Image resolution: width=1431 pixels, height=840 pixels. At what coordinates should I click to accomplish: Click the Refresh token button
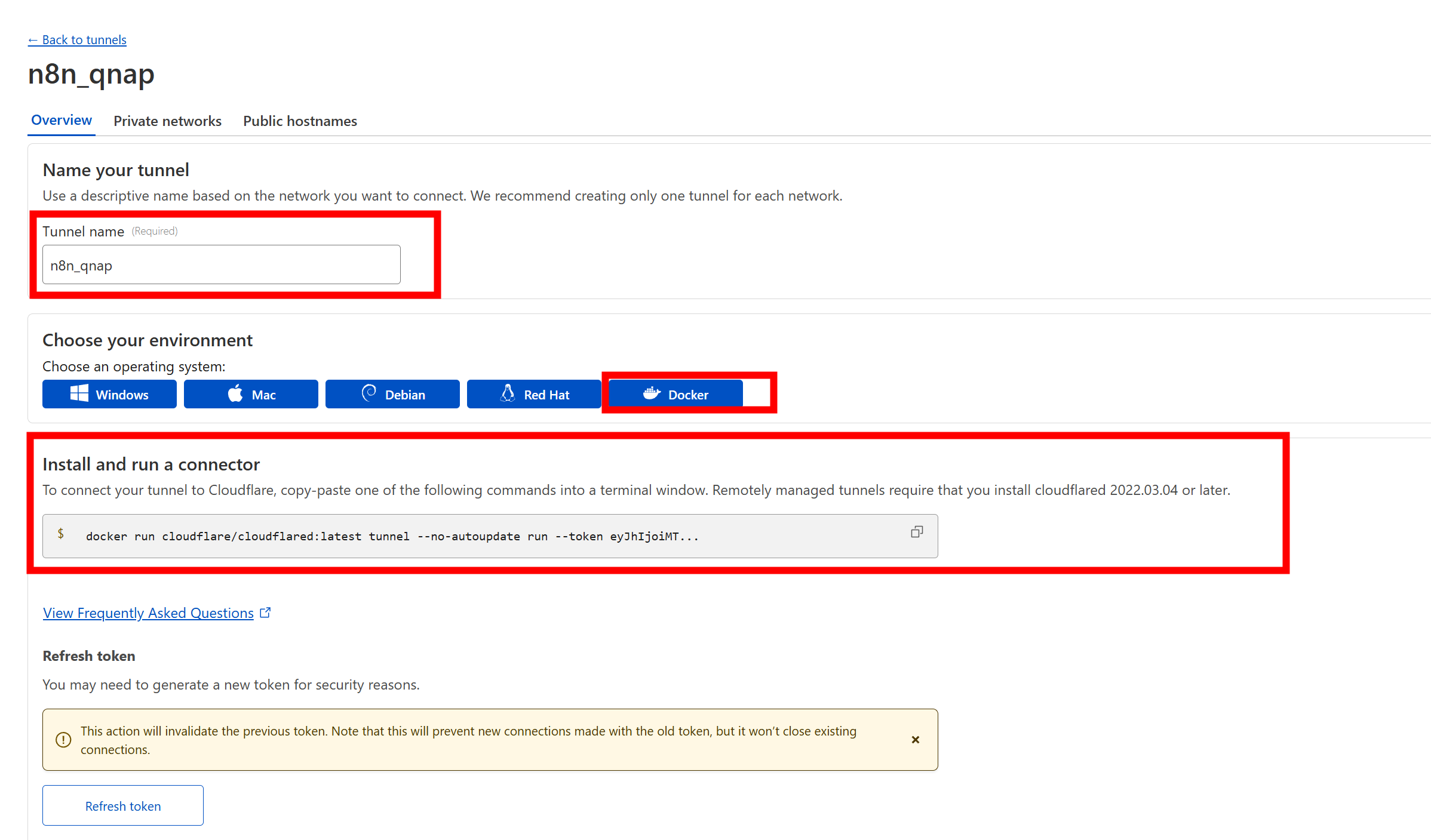pyautogui.click(x=122, y=805)
